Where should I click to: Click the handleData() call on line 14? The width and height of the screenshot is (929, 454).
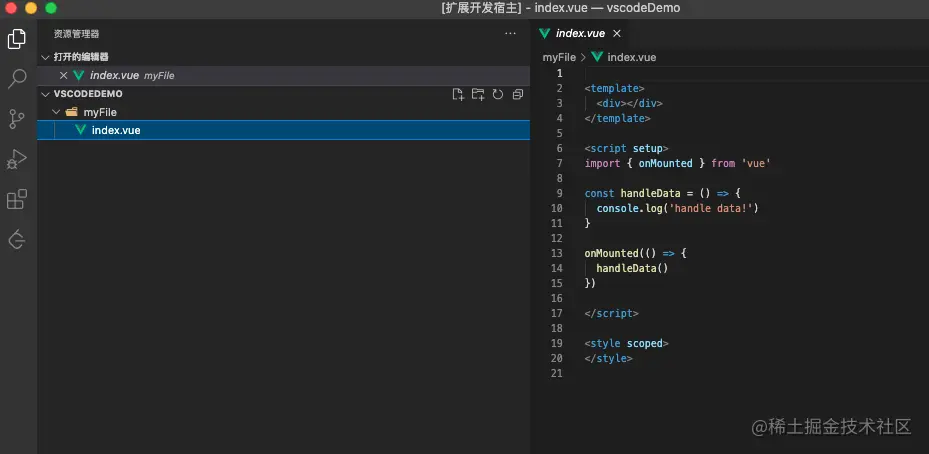[x=632, y=268]
